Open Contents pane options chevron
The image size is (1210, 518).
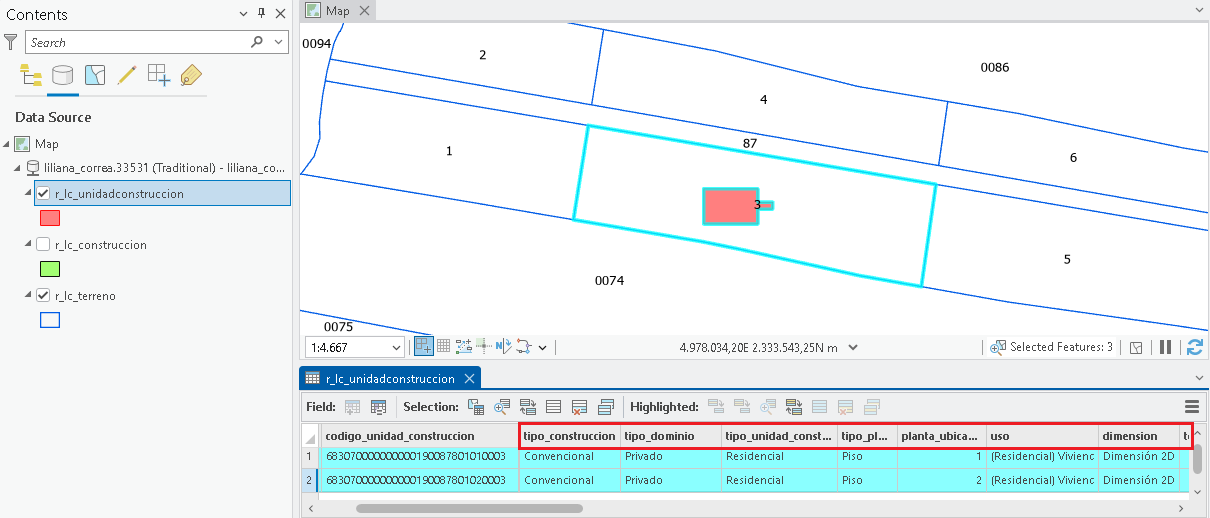tap(244, 14)
